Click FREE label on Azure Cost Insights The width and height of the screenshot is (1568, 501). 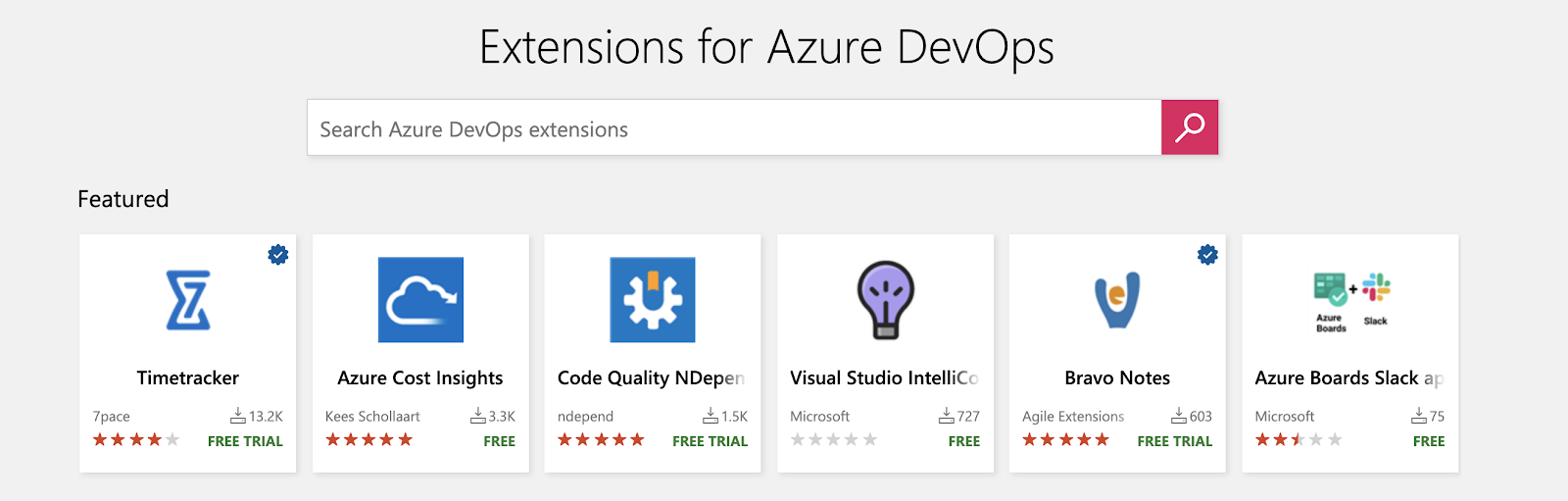click(x=499, y=441)
